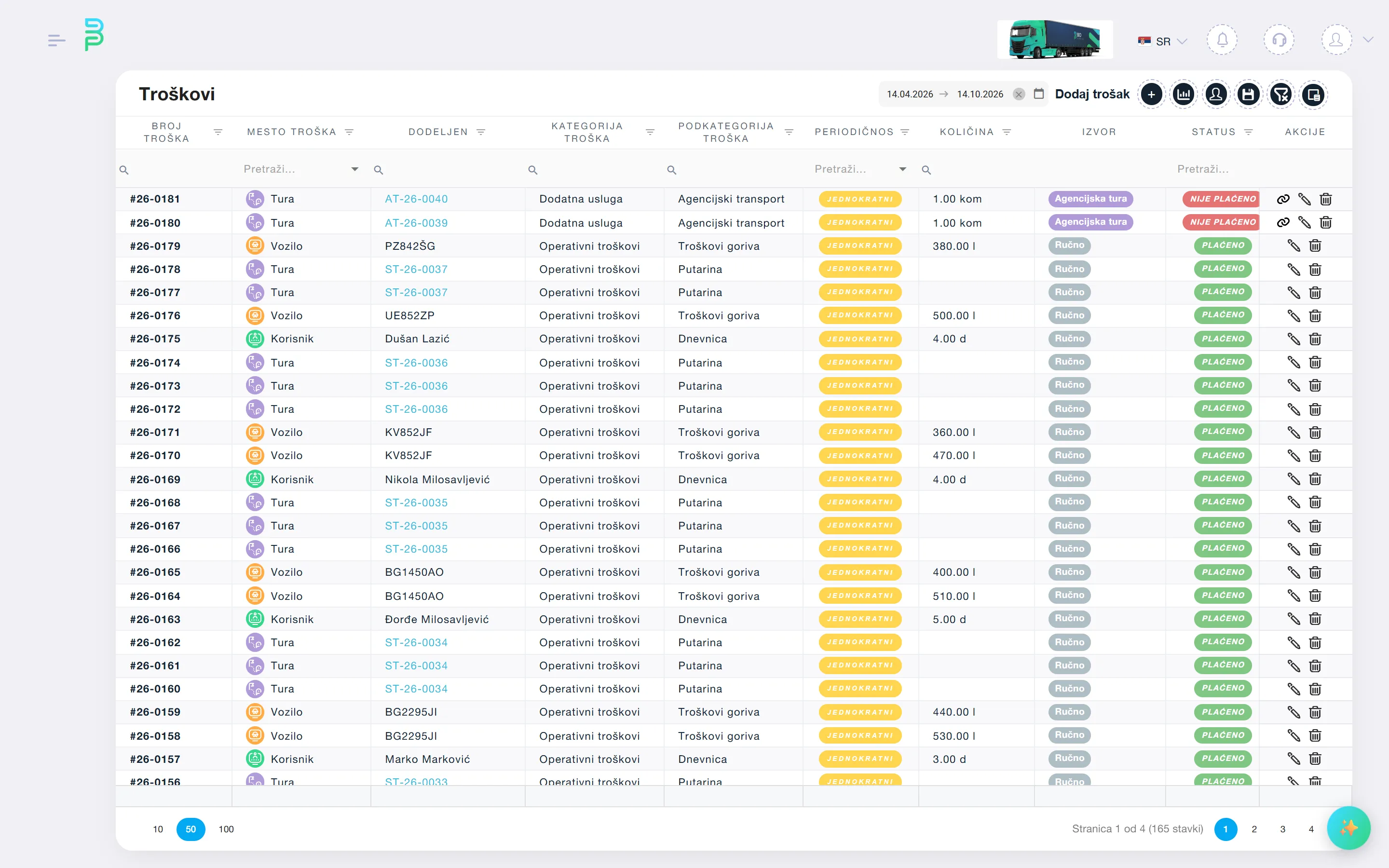Click the plus add expense icon
The height and width of the screenshot is (868, 1389).
click(1151, 94)
